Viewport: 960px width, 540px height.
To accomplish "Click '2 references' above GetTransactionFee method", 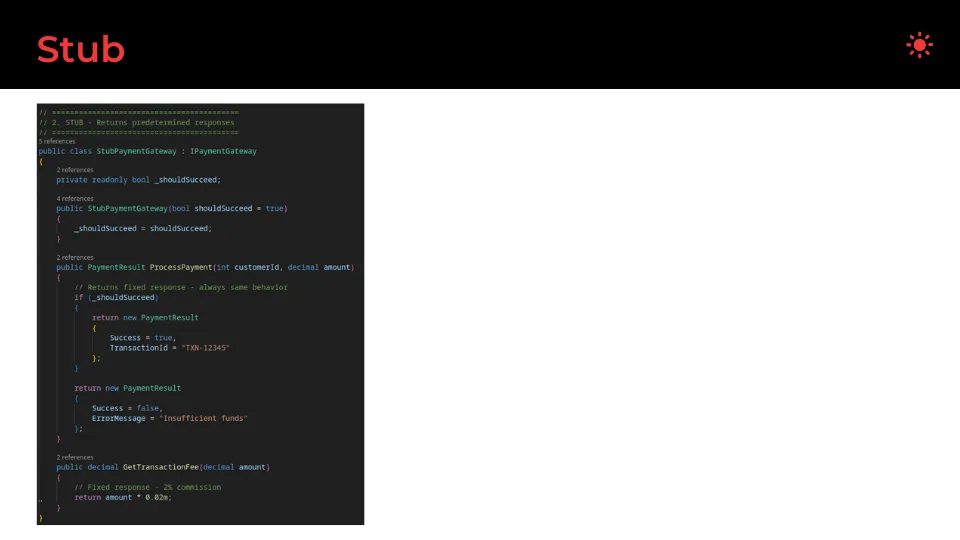I will pyautogui.click(x=75, y=457).
